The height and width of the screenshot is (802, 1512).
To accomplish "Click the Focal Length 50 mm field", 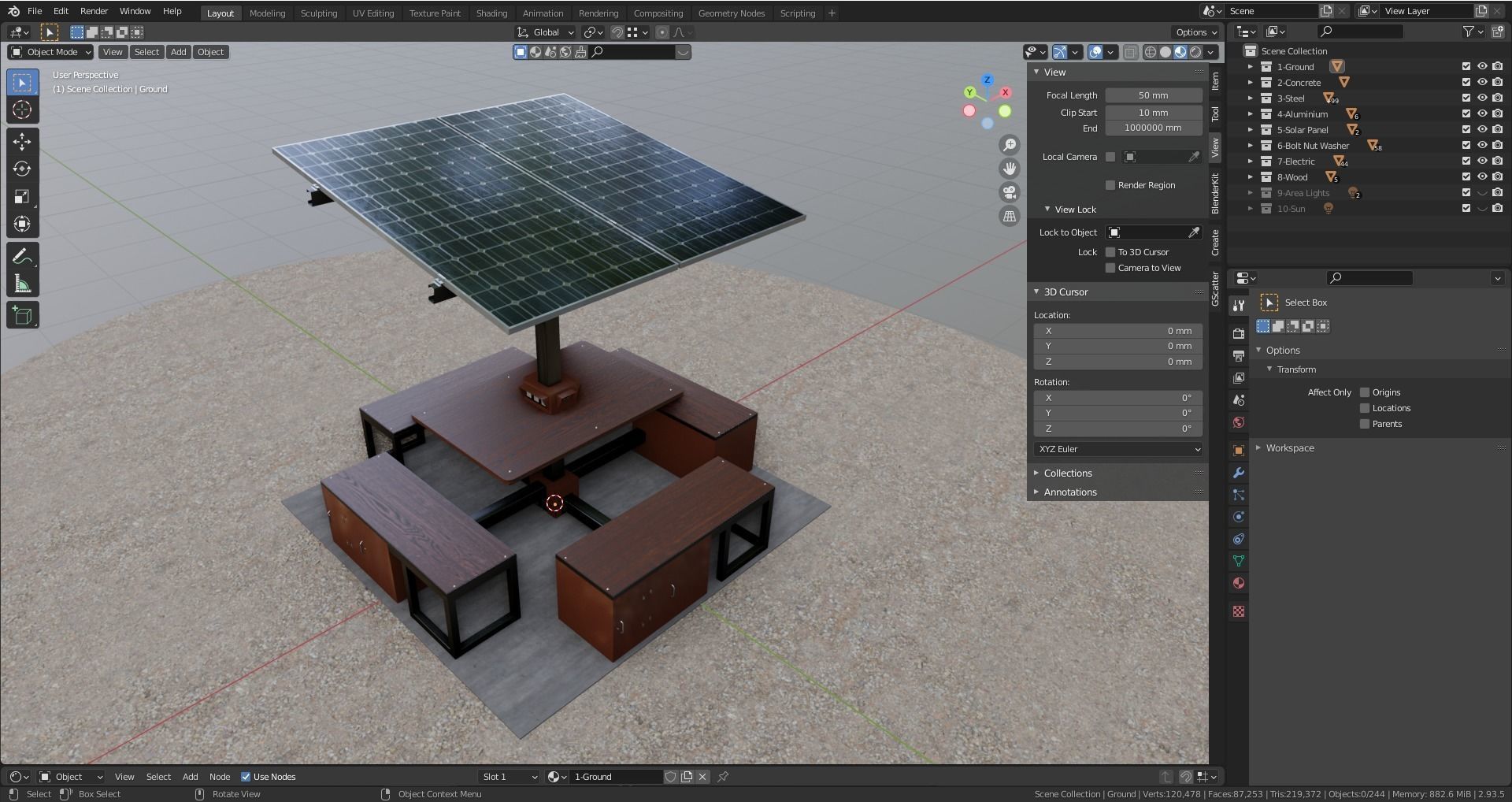I will (1154, 95).
